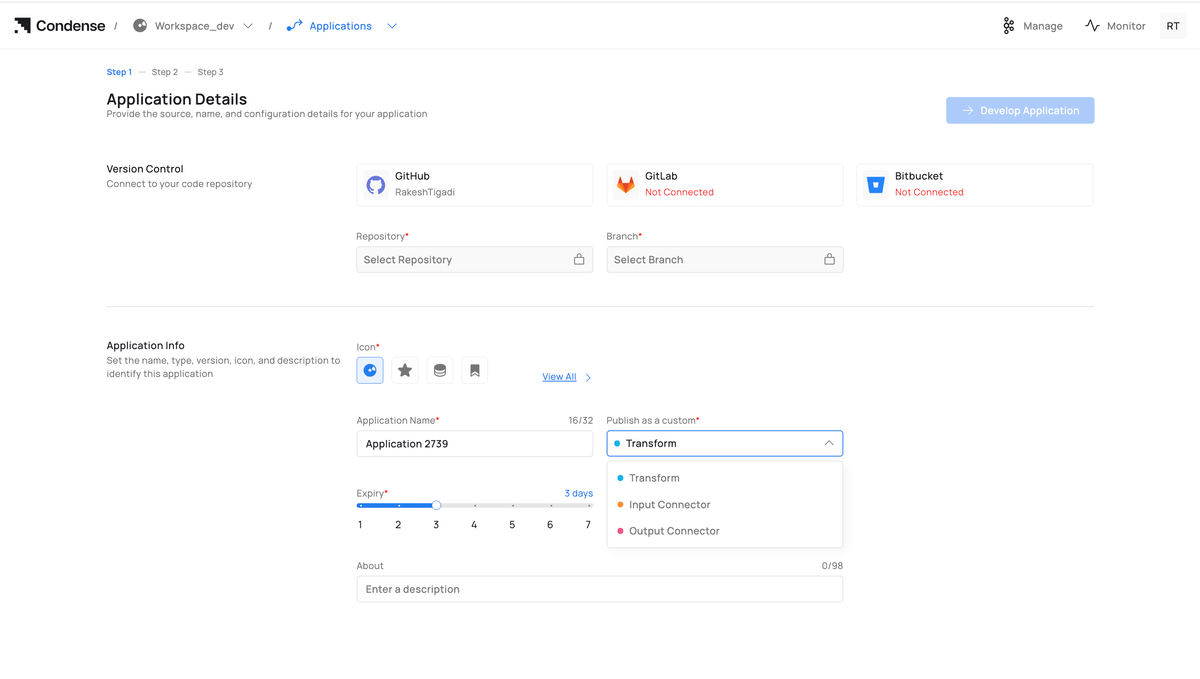Click the 'Application Details' heading
Image resolution: width=1200 pixels, height=679 pixels.
(x=177, y=99)
